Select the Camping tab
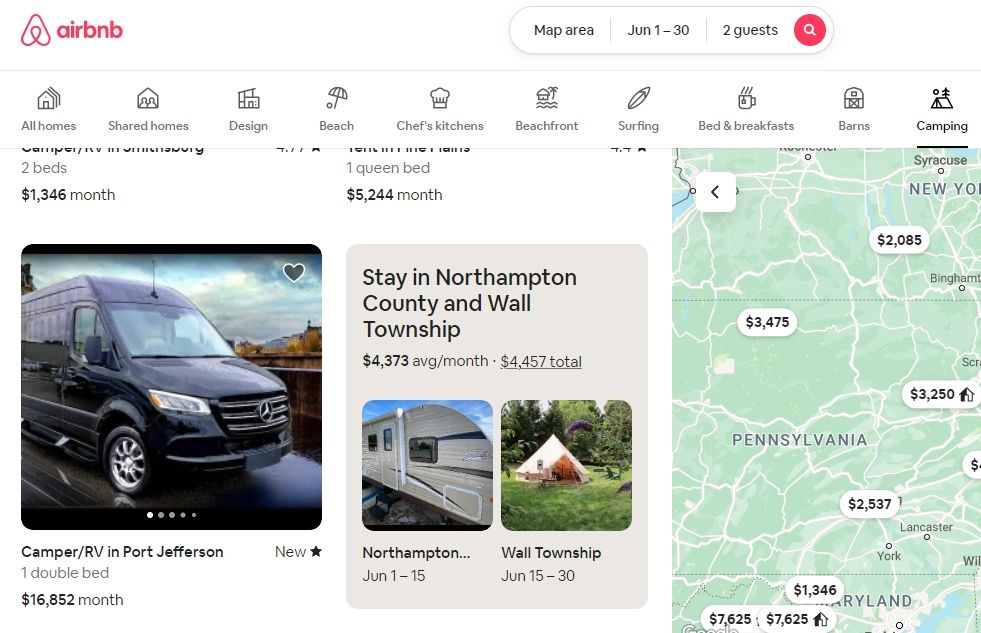981x633 pixels. pyautogui.click(x=941, y=108)
